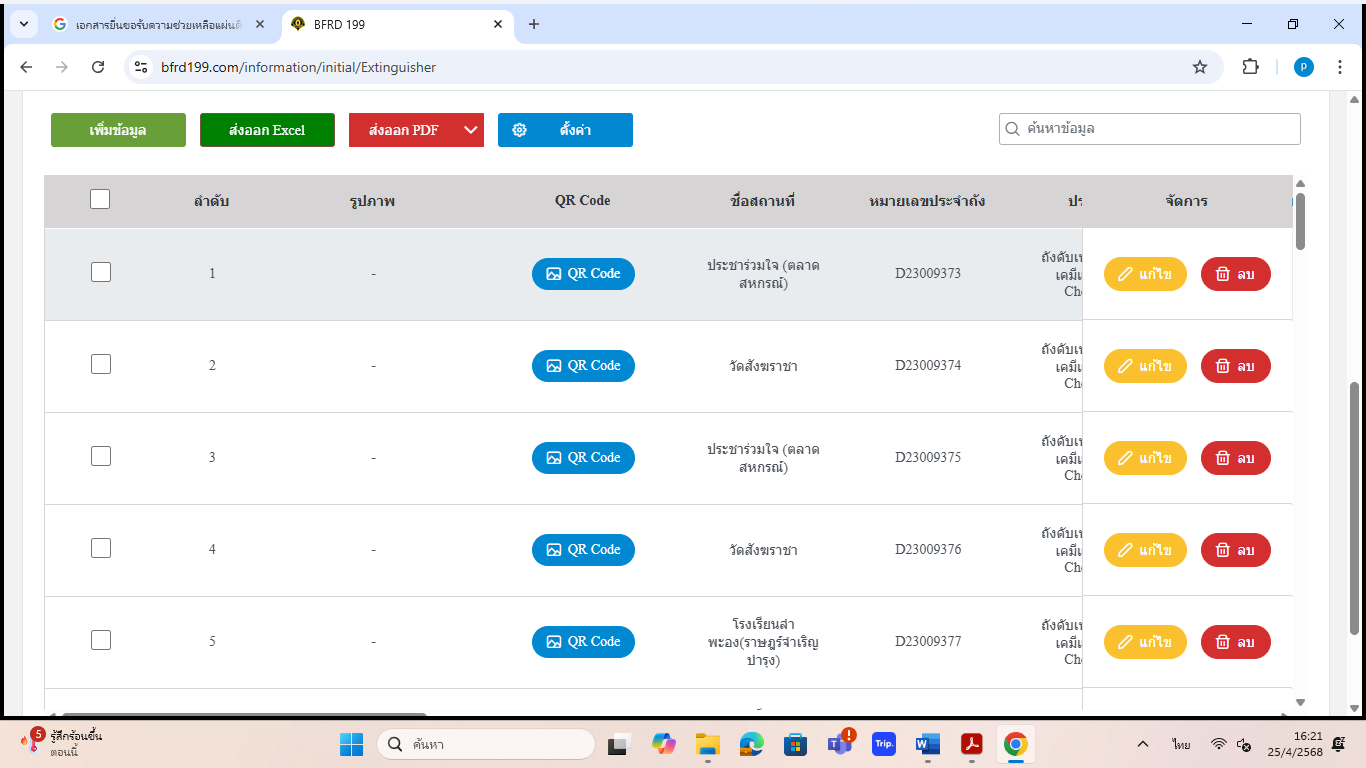Edit (แก้ไข) row 5 entry
Viewport: 1366px width, 768px height.
pos(1145,642)
